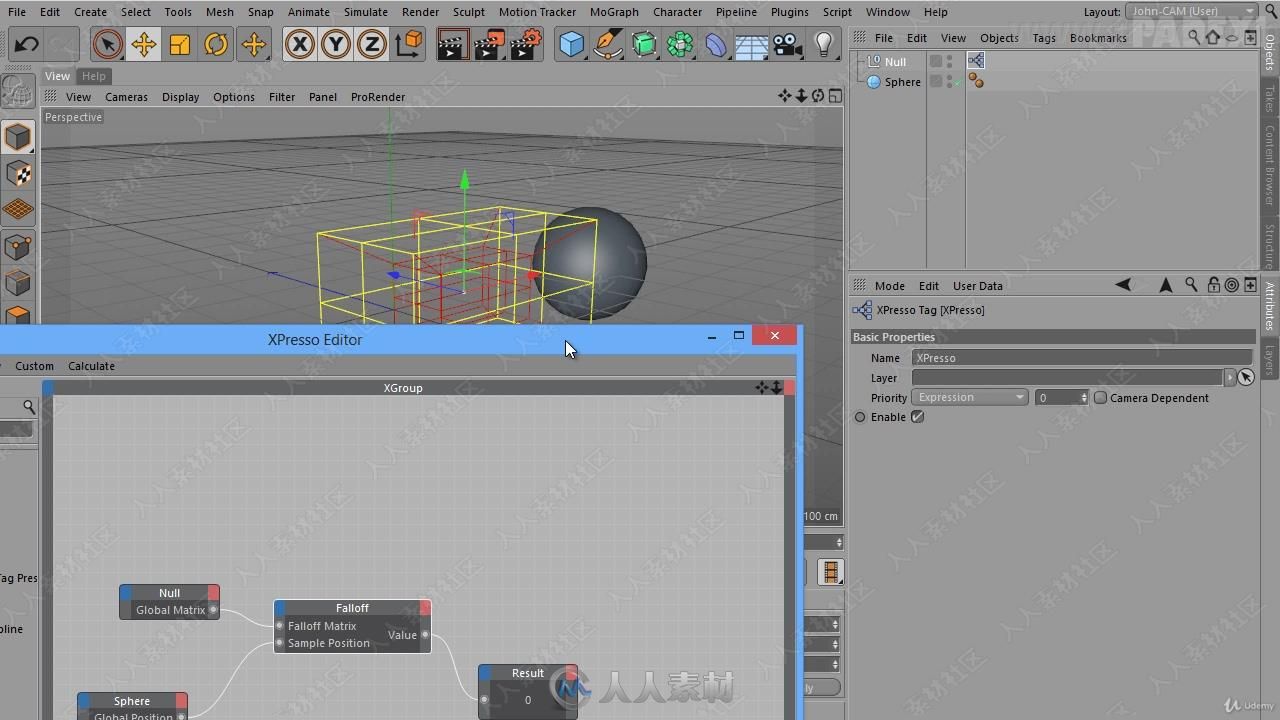Toggle Sphere object visibility dots
The width and height of the screenshot is (1280, 720).
(x=949, y=82)
